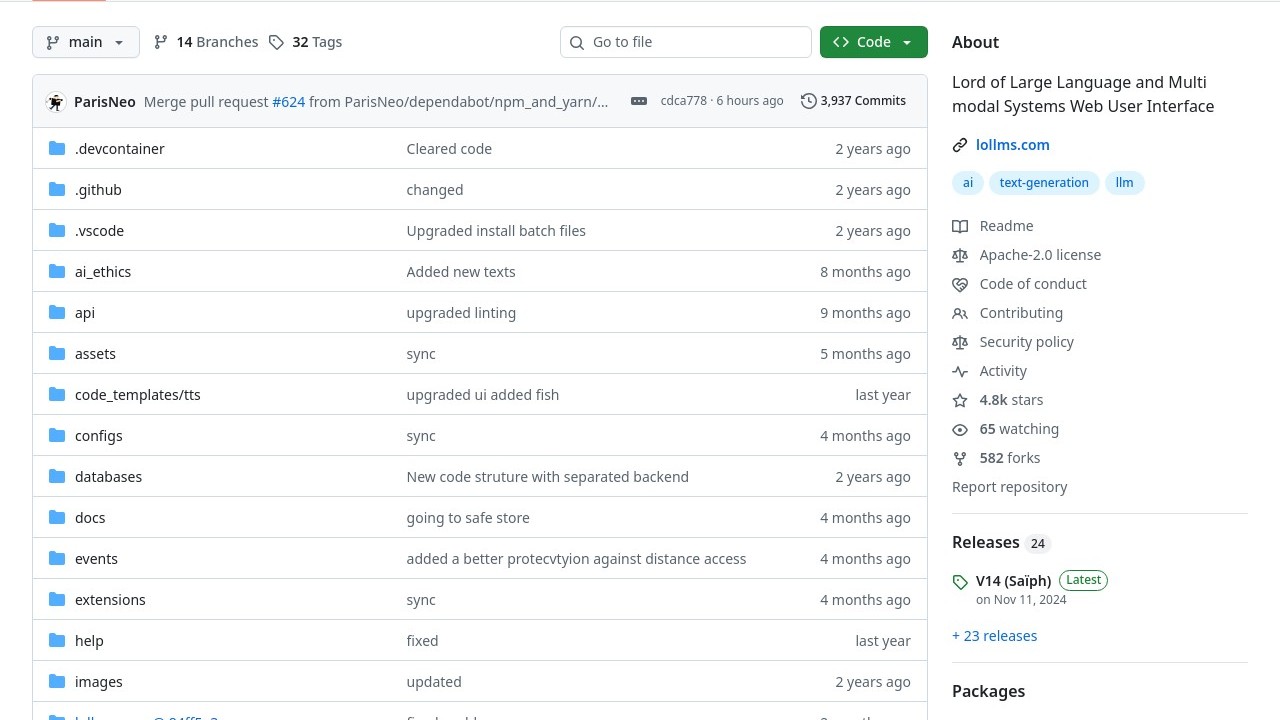Click the folder icon for .devcontainer

point(57,149)
